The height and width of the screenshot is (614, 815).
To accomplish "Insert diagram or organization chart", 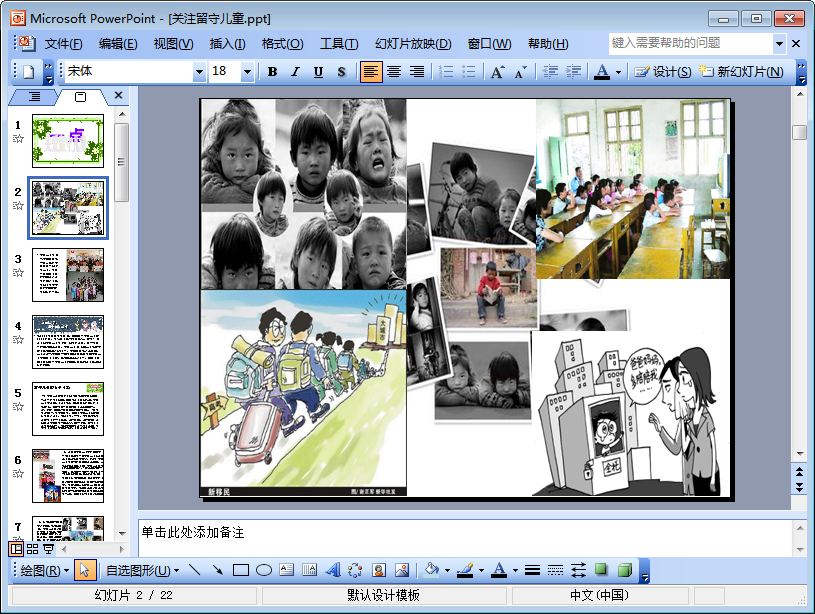I will click(356, 570).
